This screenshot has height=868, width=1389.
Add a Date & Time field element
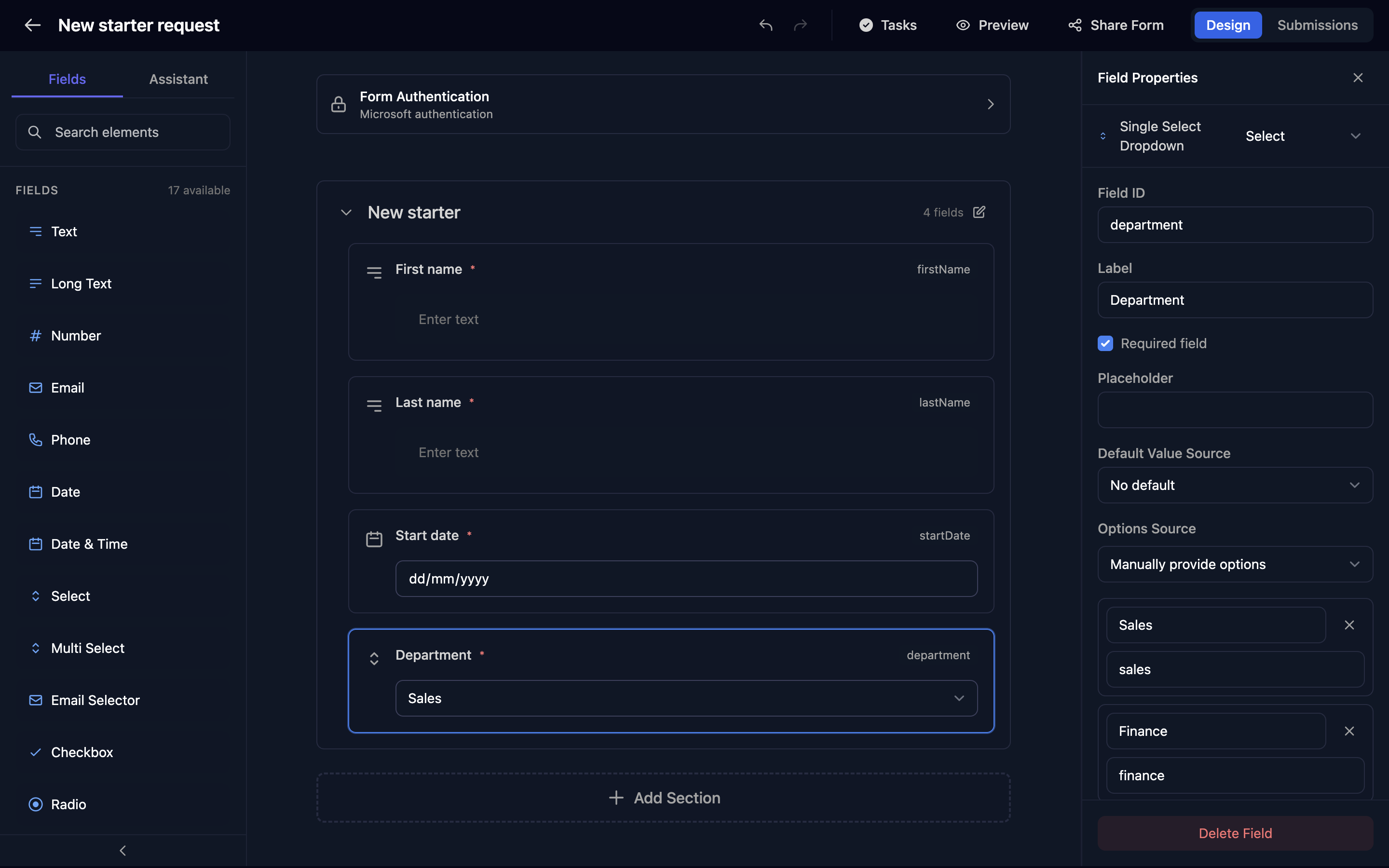click(x=123, y=543)
